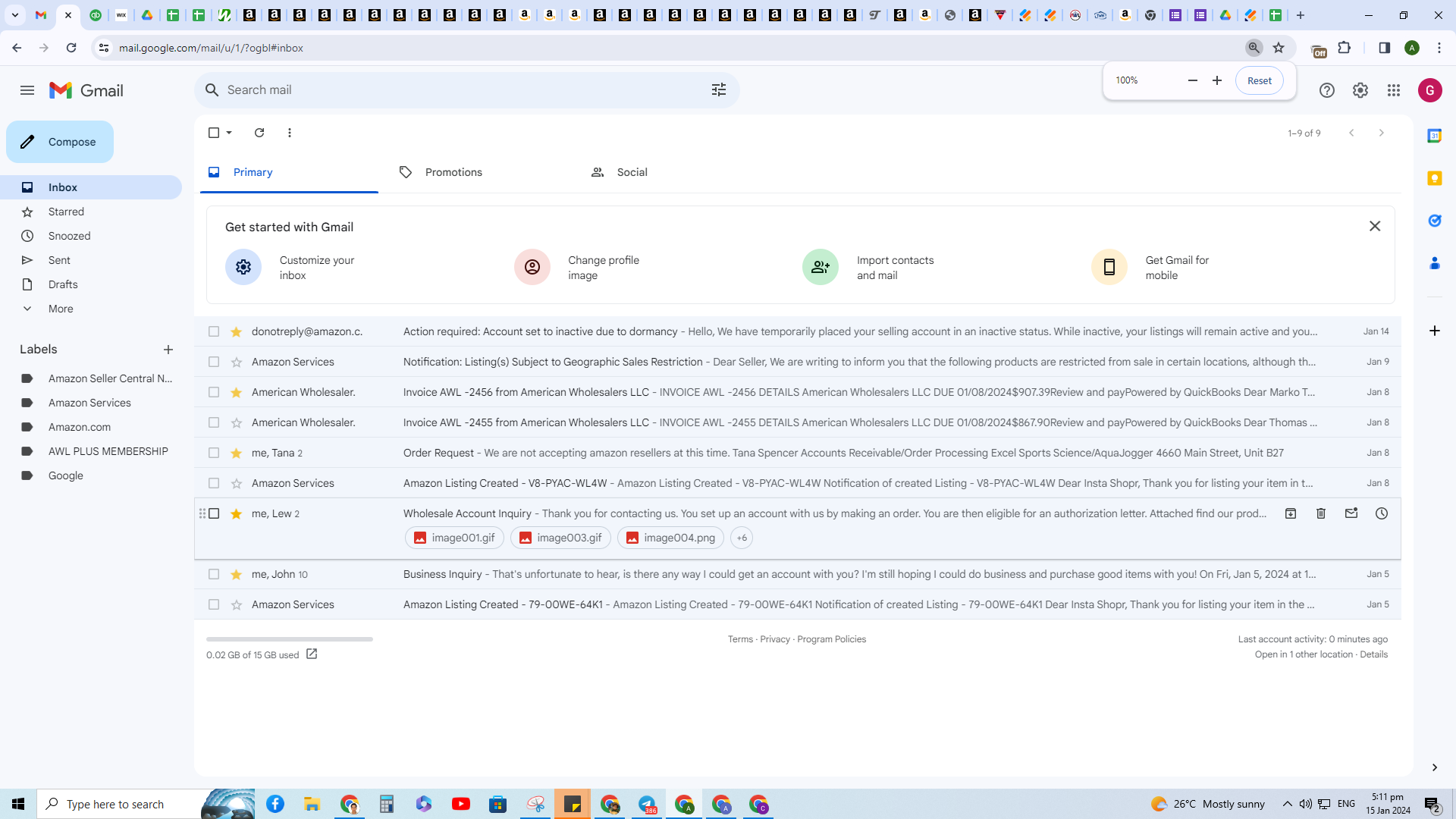Open the image001.gif attachment
Screen dimensions: 1456x819
point(454,538)
